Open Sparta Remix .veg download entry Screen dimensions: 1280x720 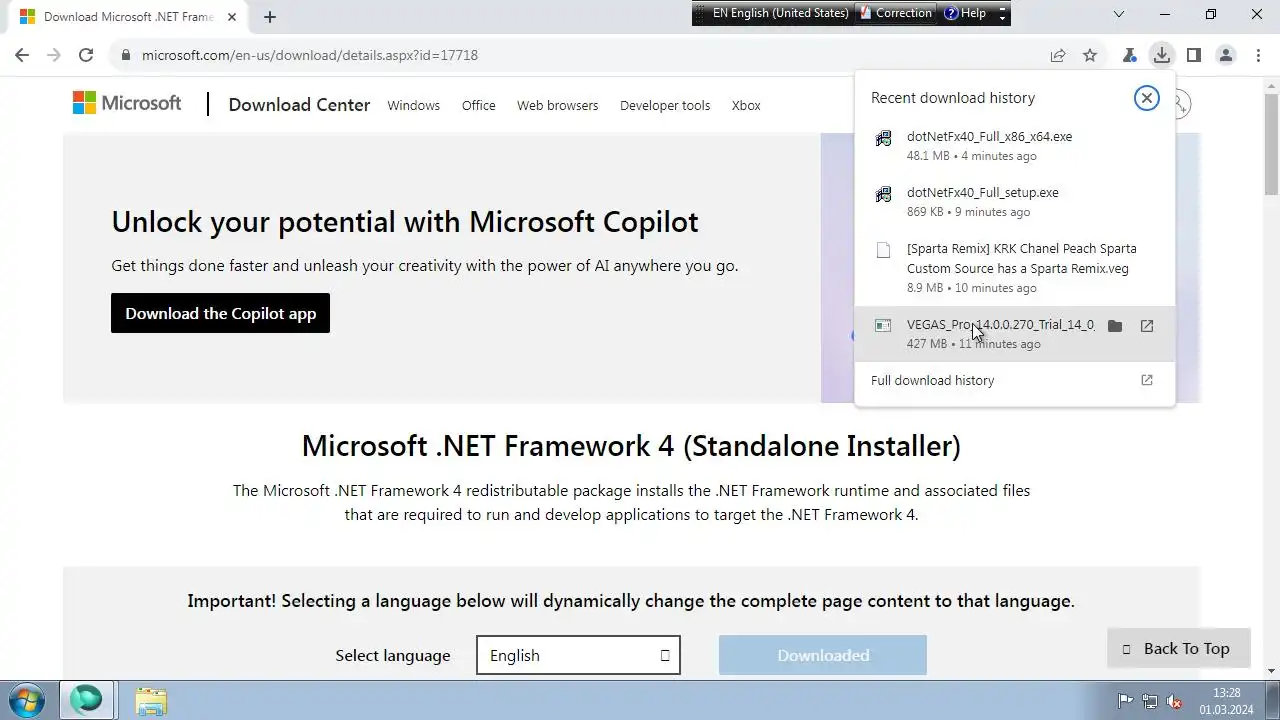pos(1015,268)
